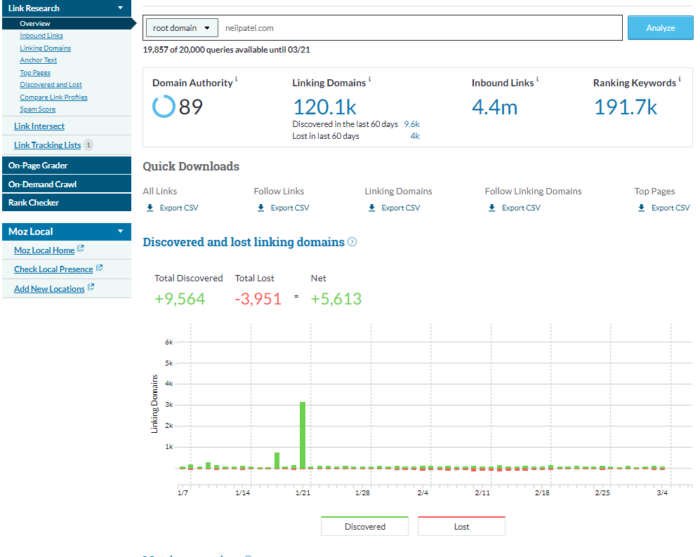Open the Inbound Links sidebar link
Image resolution: width=700 pixels, height=557 pixels.
coord(41,35)
